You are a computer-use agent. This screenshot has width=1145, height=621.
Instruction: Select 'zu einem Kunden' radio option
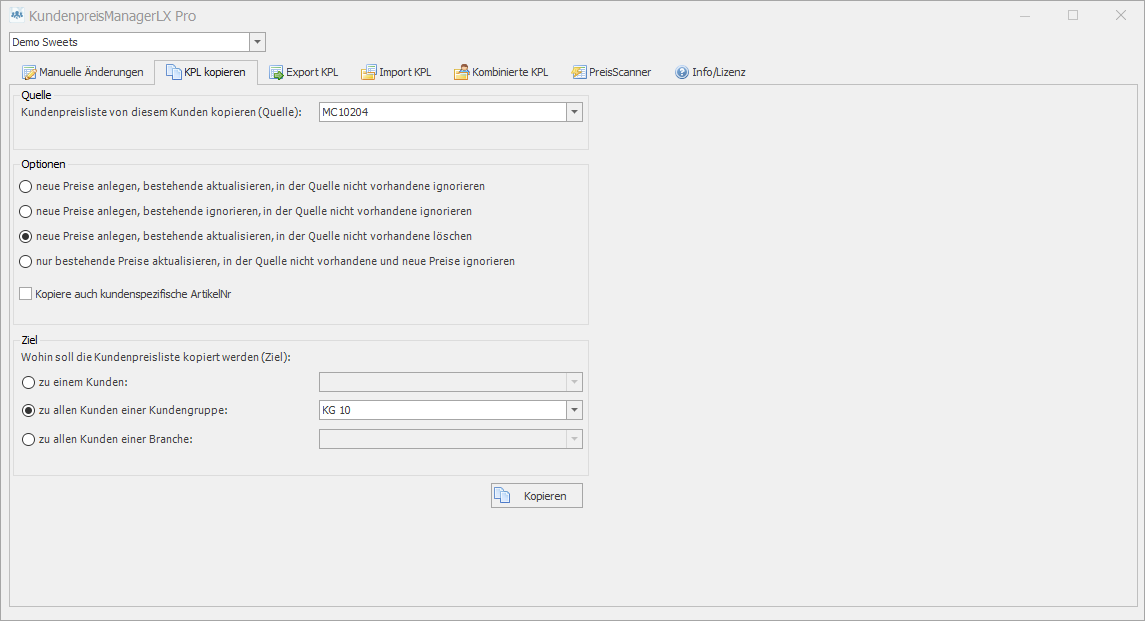coord(27,382)
